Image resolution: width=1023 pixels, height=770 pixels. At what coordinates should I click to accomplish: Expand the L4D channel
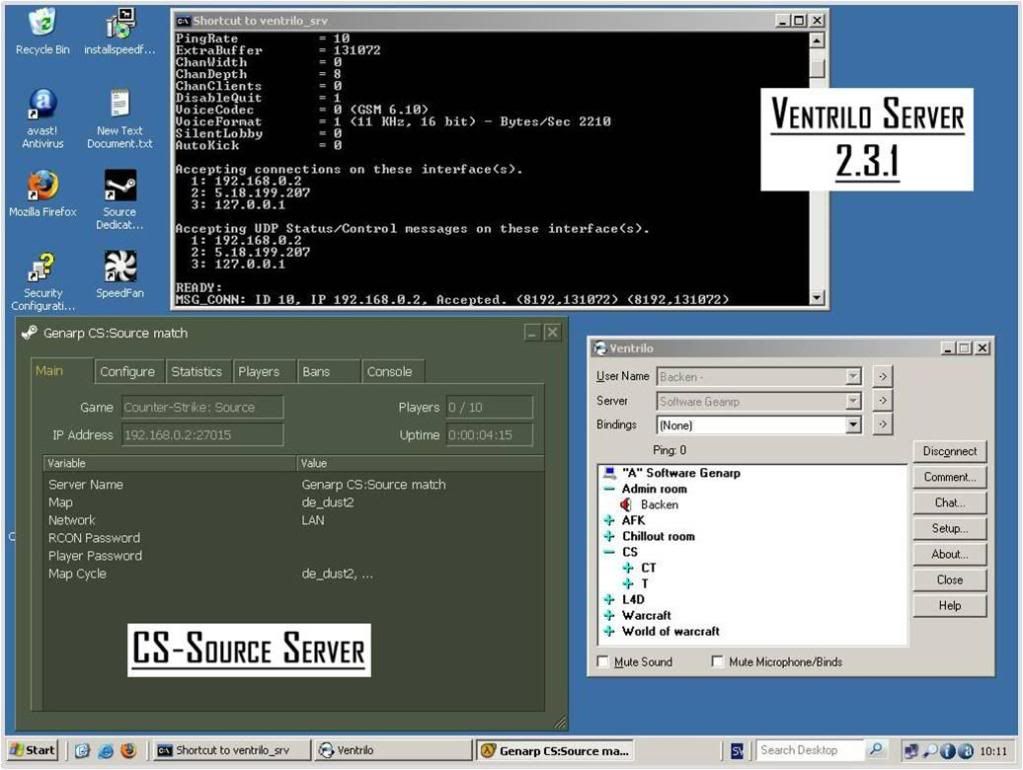609,599
